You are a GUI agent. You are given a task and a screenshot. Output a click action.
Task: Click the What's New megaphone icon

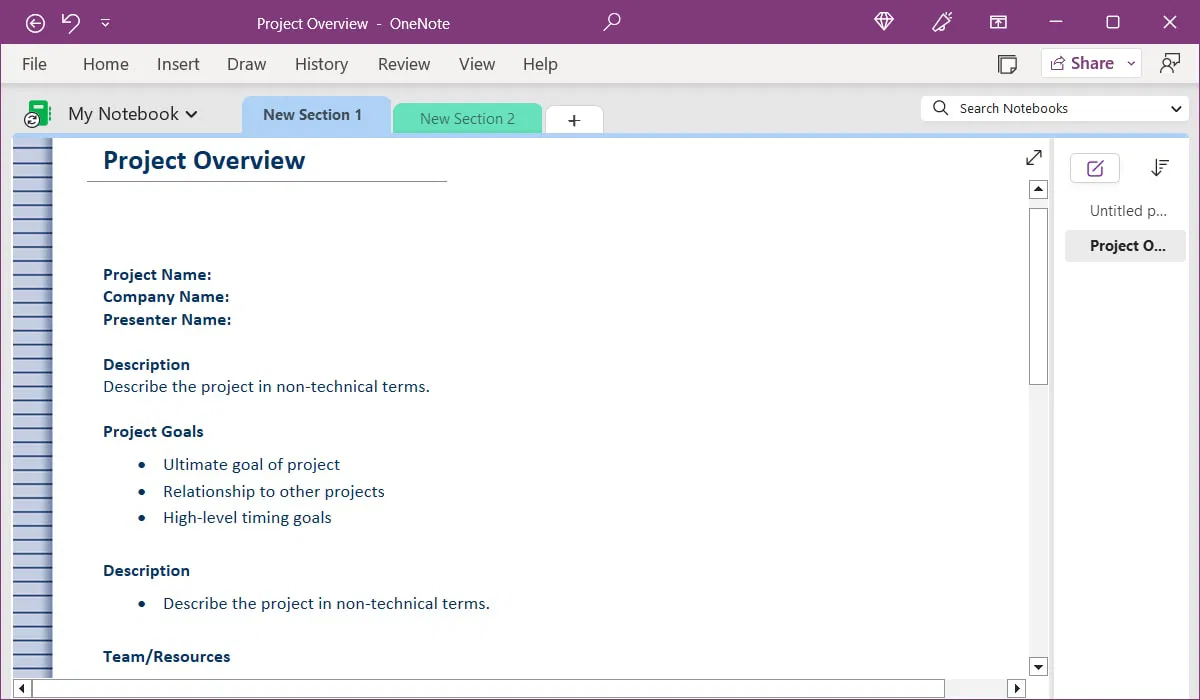[941, 22]
